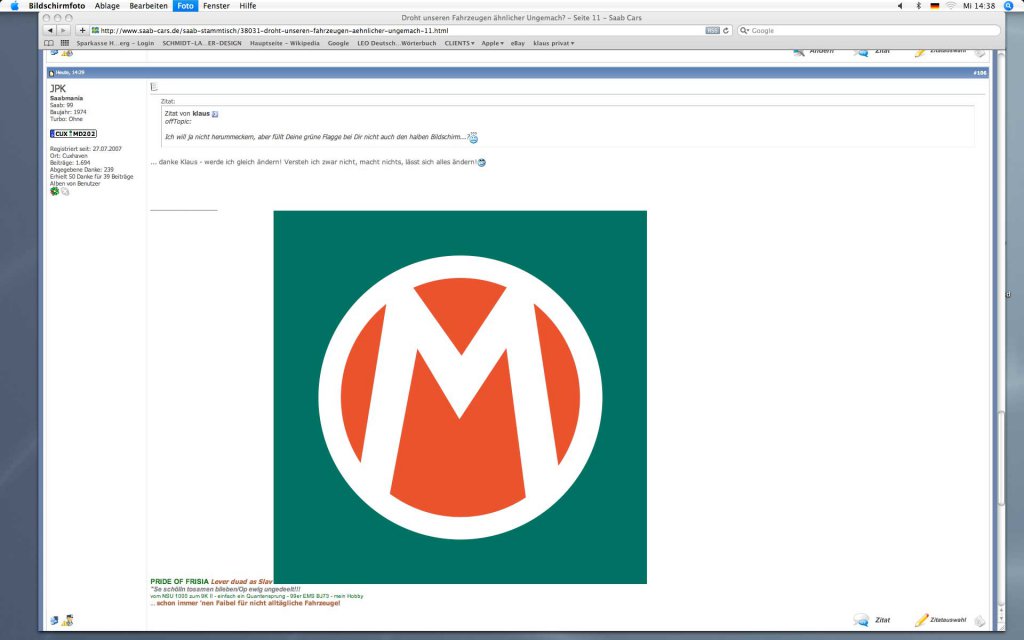Open the eBay bookmark
1024x640 pixels.
pos(518,43)
